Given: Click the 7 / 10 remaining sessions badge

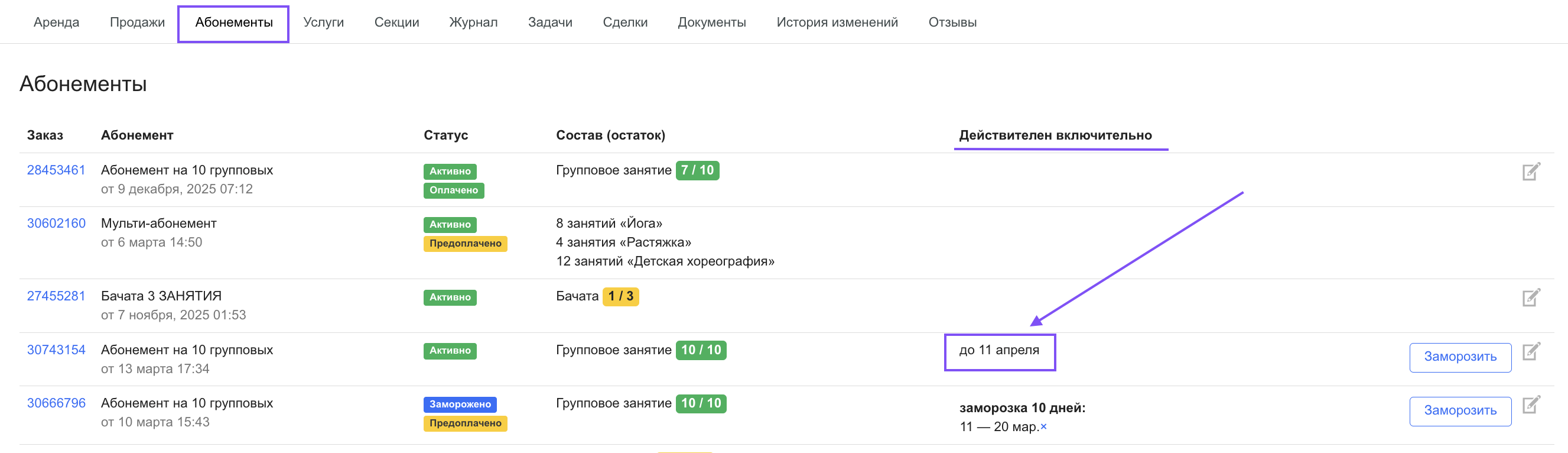Looking at the screenshot, I should point(697,171).
